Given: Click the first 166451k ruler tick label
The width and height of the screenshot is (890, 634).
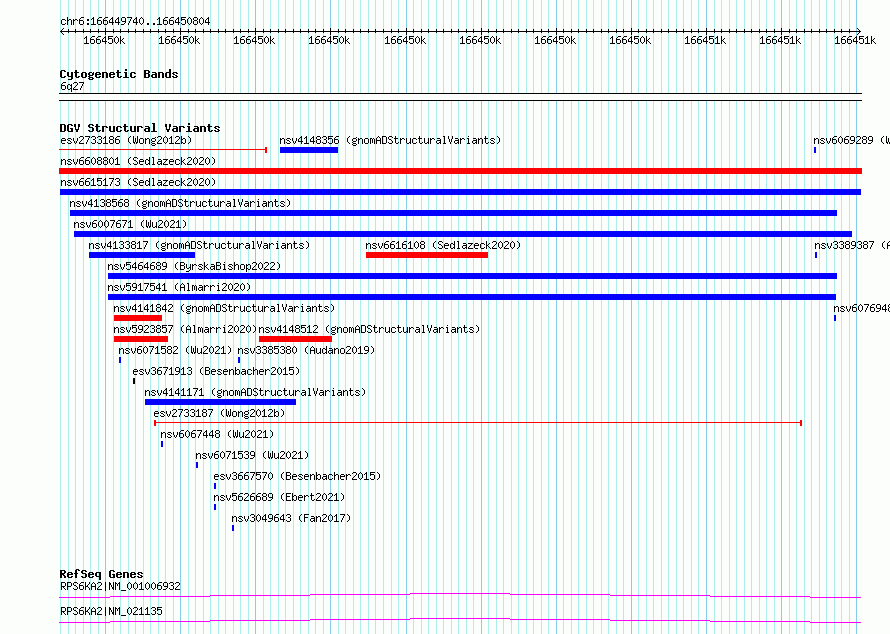Looking at the screenshot, I should 705,40.
